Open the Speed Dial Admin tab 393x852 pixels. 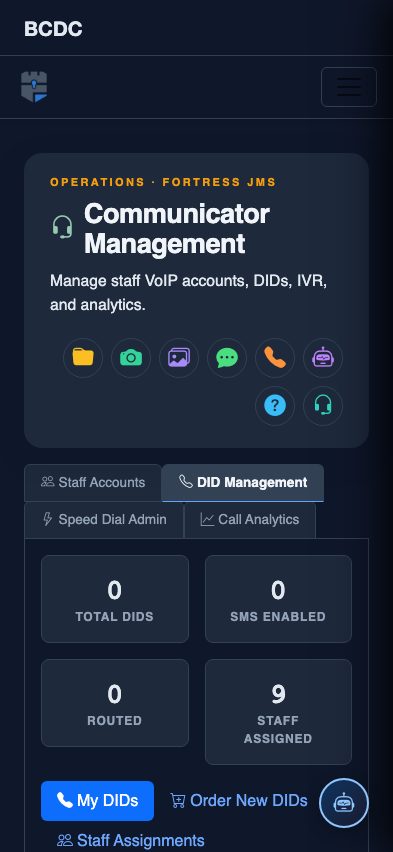point(104,520)
